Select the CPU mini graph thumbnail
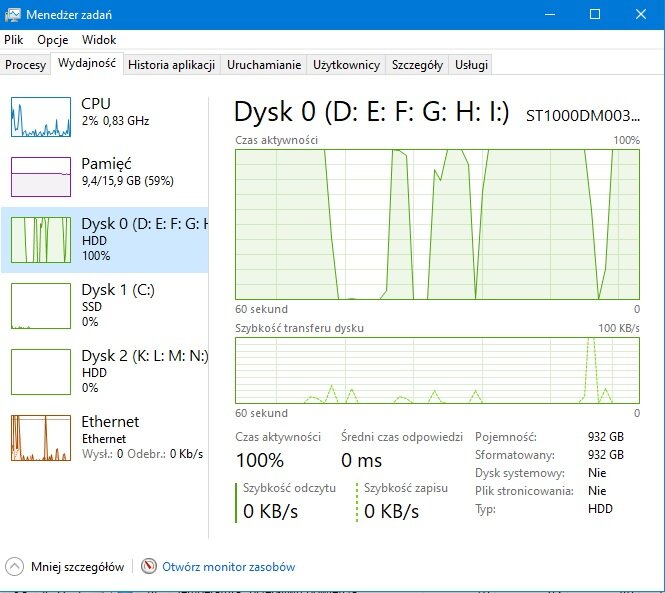This screenshot has width=665, height=593. pyautogui.click(x=40, y=117)
